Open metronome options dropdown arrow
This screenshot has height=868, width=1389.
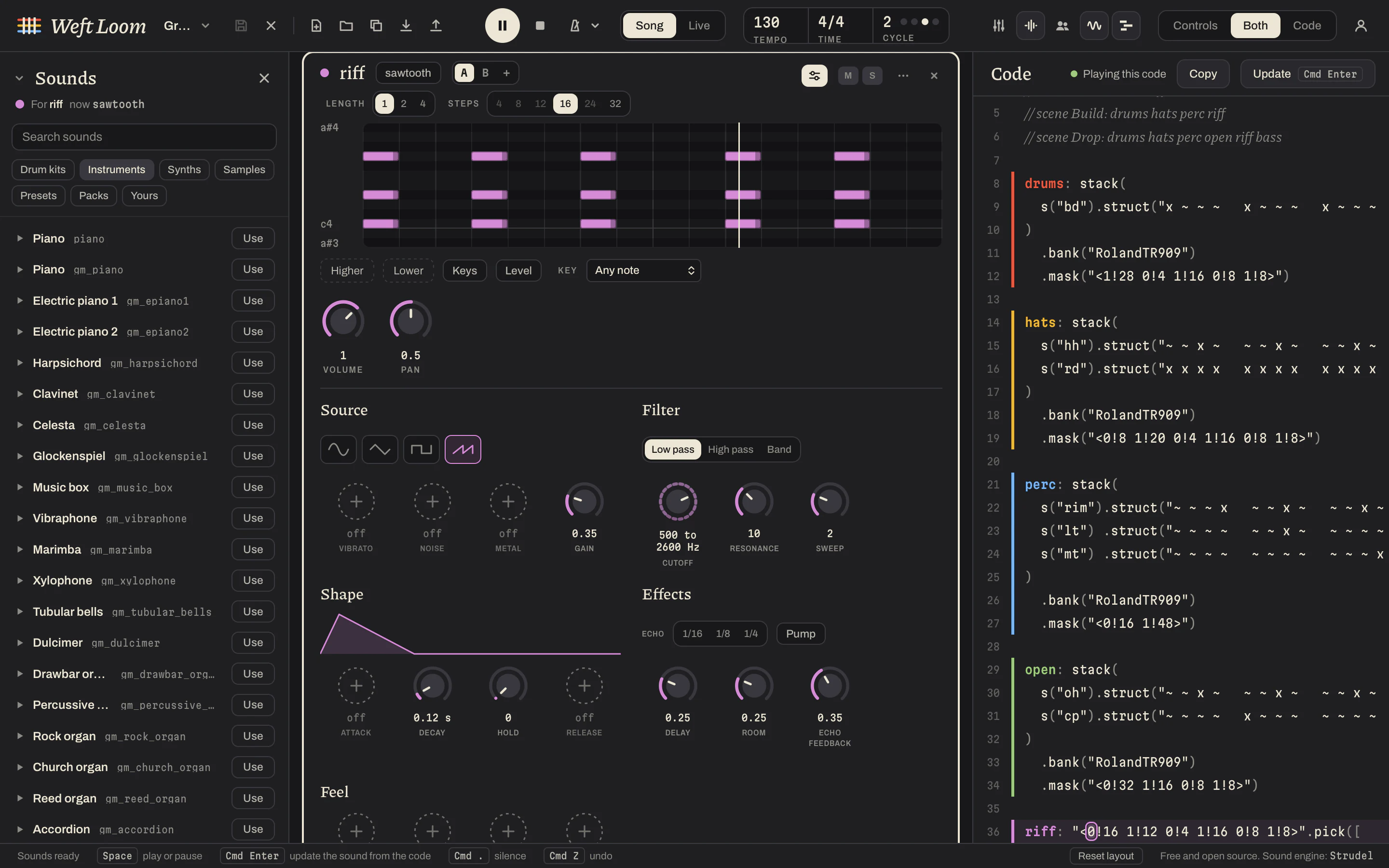pos(595,25)
